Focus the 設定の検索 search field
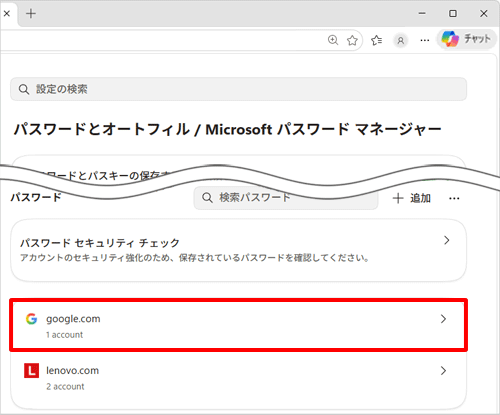Screen dimensions: 500x415 click(238, 89)
